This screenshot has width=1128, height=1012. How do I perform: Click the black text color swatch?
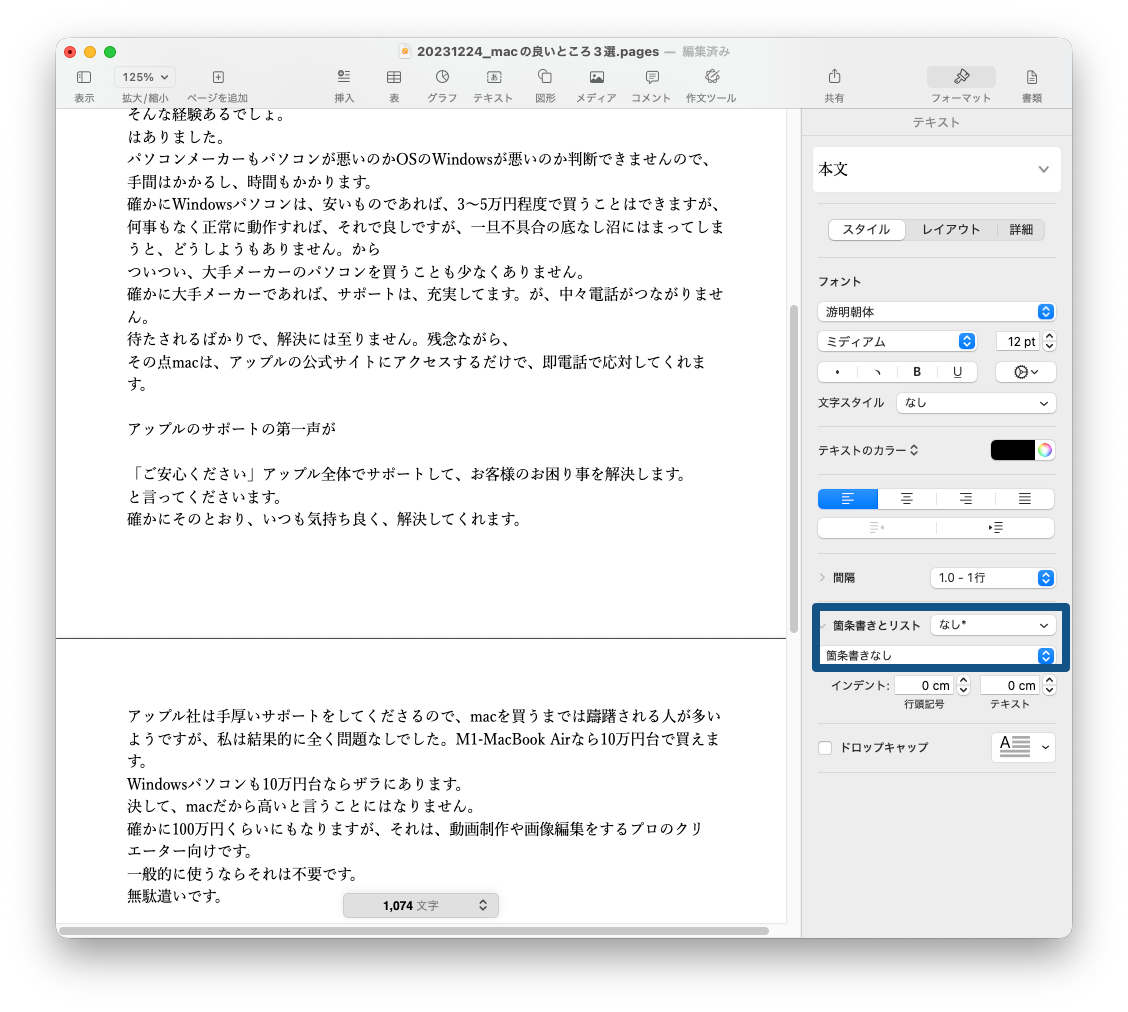click(x=1012, y=450)
